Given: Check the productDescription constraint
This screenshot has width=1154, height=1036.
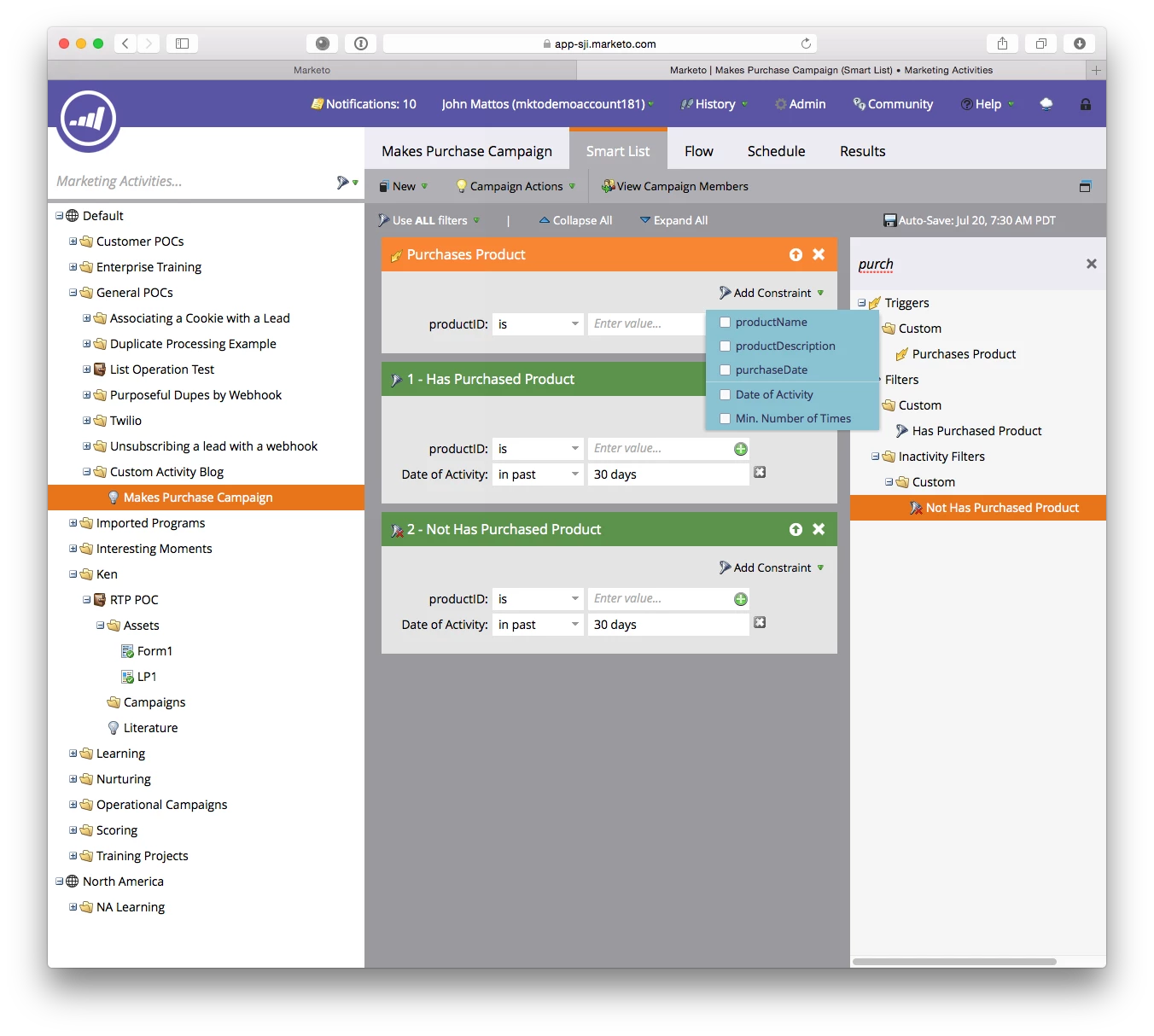Looking at the screenshot, I should click(725, 346).
